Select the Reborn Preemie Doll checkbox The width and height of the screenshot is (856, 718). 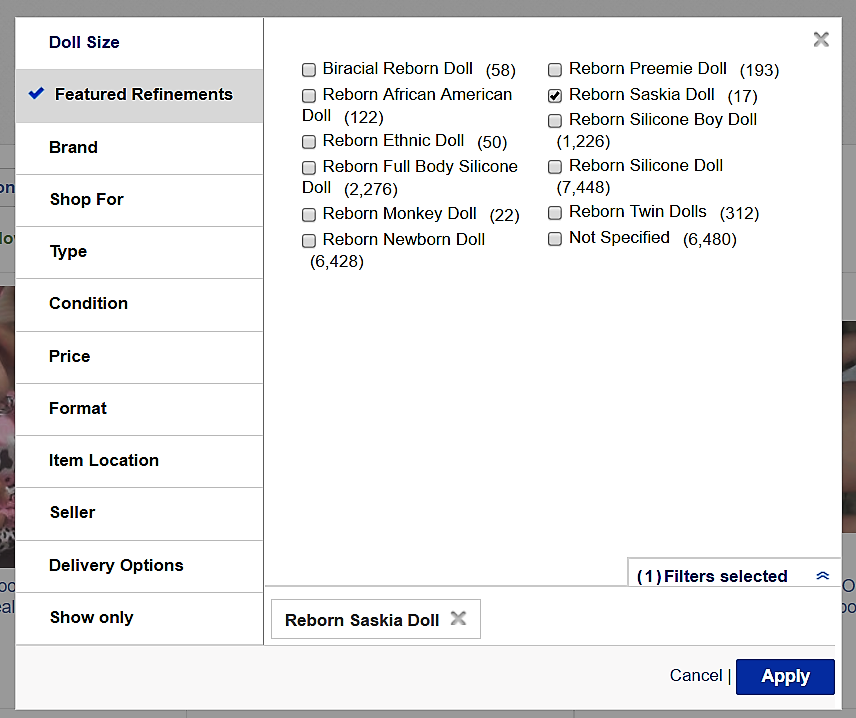click(x=555, y=70)
